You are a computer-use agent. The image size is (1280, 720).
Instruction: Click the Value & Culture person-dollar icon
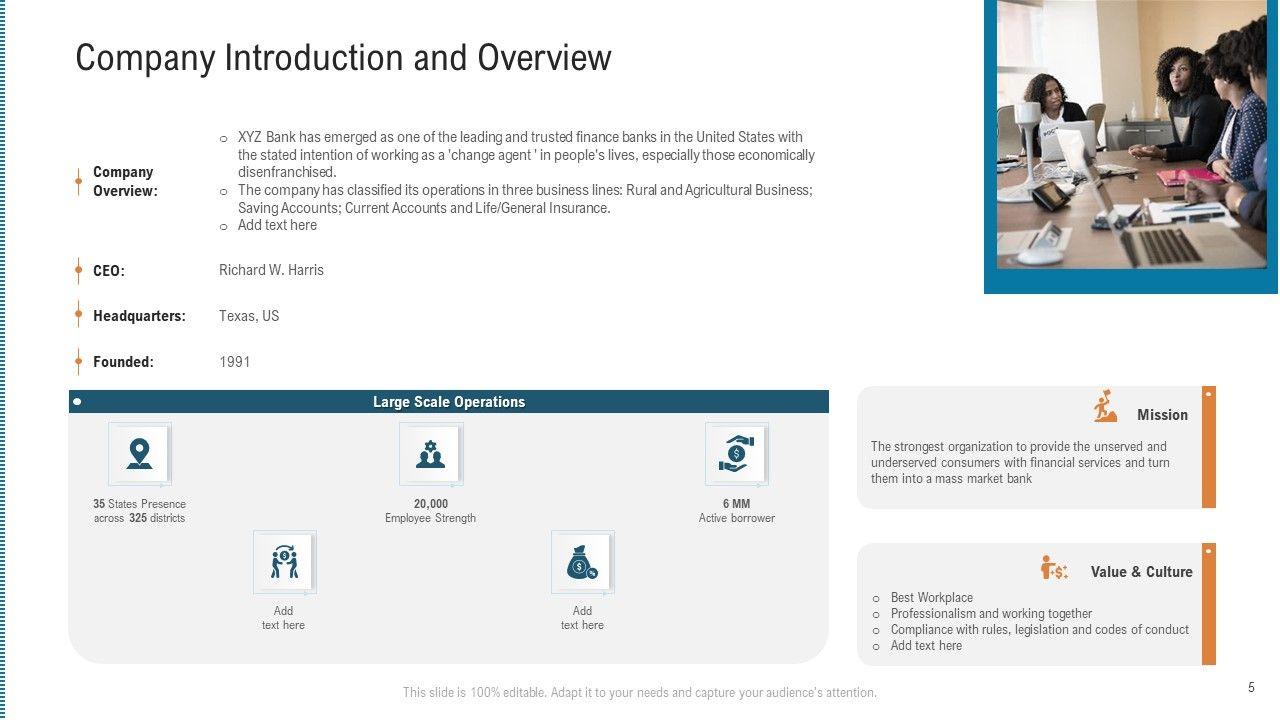[1054, 568]
